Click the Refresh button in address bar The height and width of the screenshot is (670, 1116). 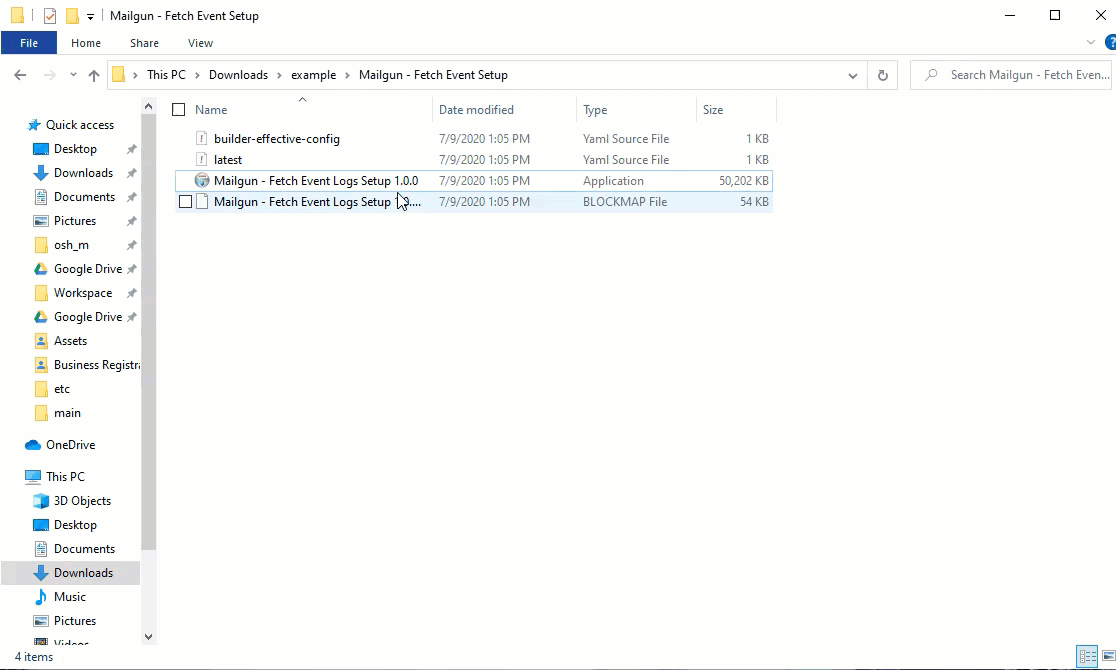(882, 75)
